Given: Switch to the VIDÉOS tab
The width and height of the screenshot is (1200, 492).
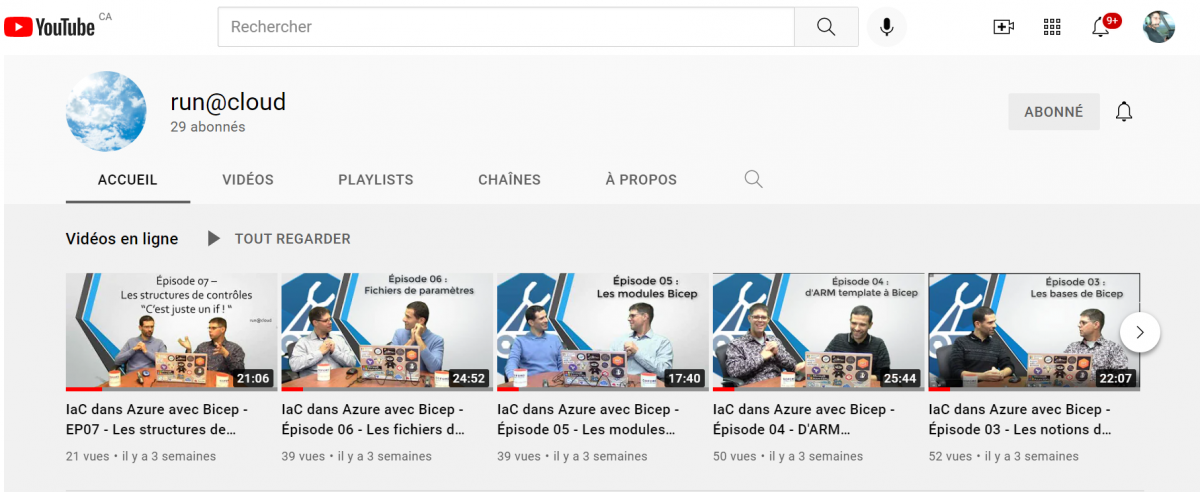Looking at the screenshot, I should click(x=248, y=180).
